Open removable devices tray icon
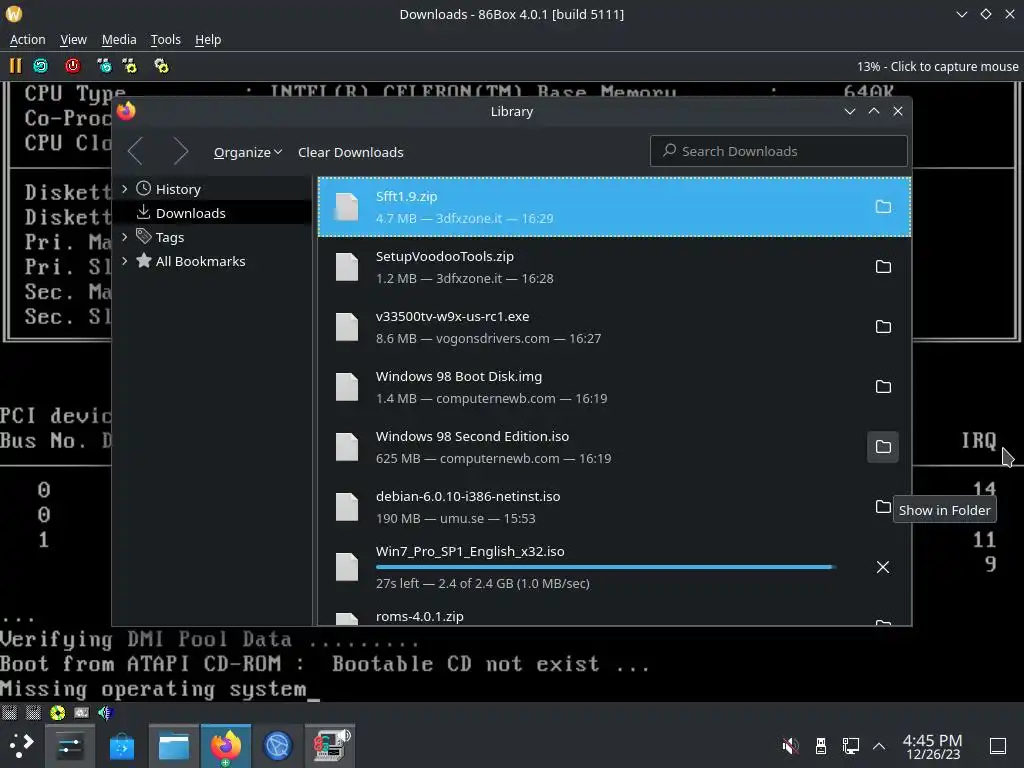The height and width of the screenshot is (768, 1024). click(821, 746)
